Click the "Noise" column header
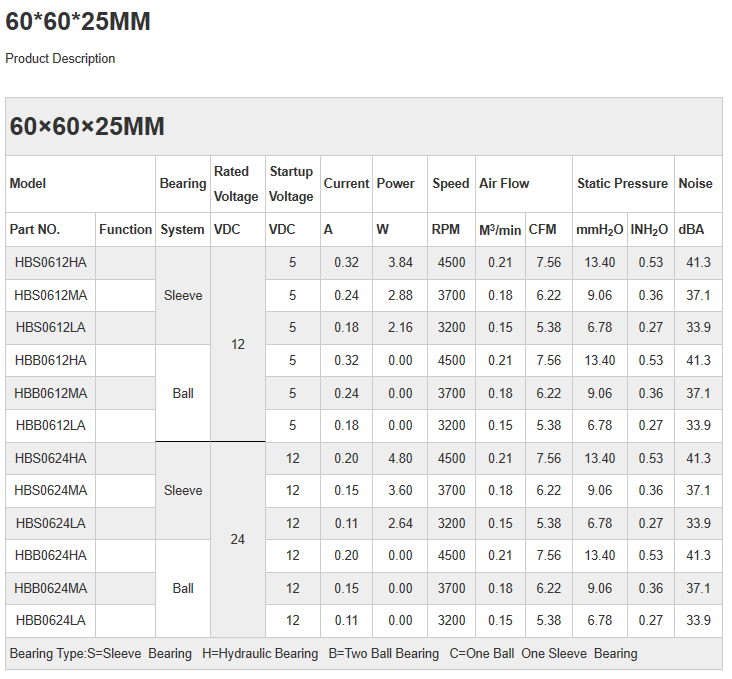The image size is (732, 679). coord(695,184)
